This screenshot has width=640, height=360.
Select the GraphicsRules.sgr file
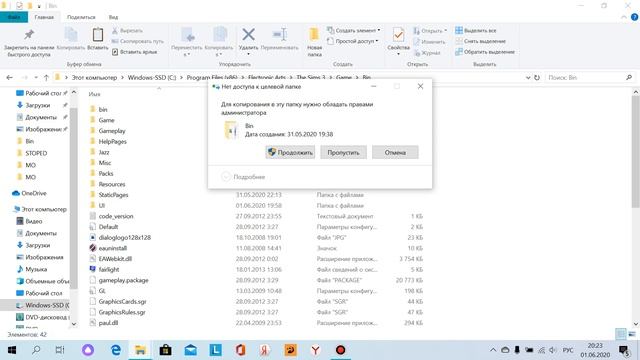coord(122,312)
